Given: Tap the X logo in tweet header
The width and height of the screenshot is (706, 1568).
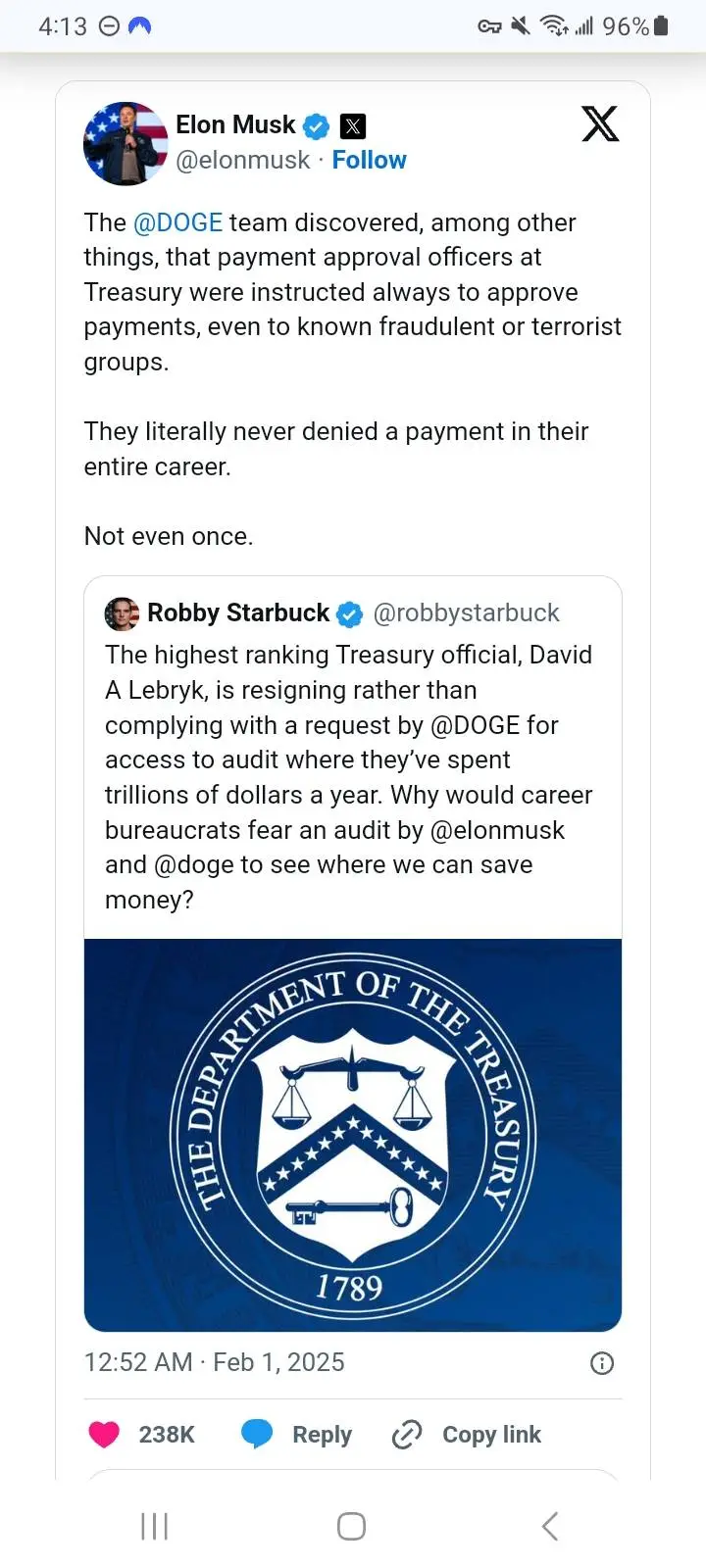Looking at the screenshot, I should point(600,124).
